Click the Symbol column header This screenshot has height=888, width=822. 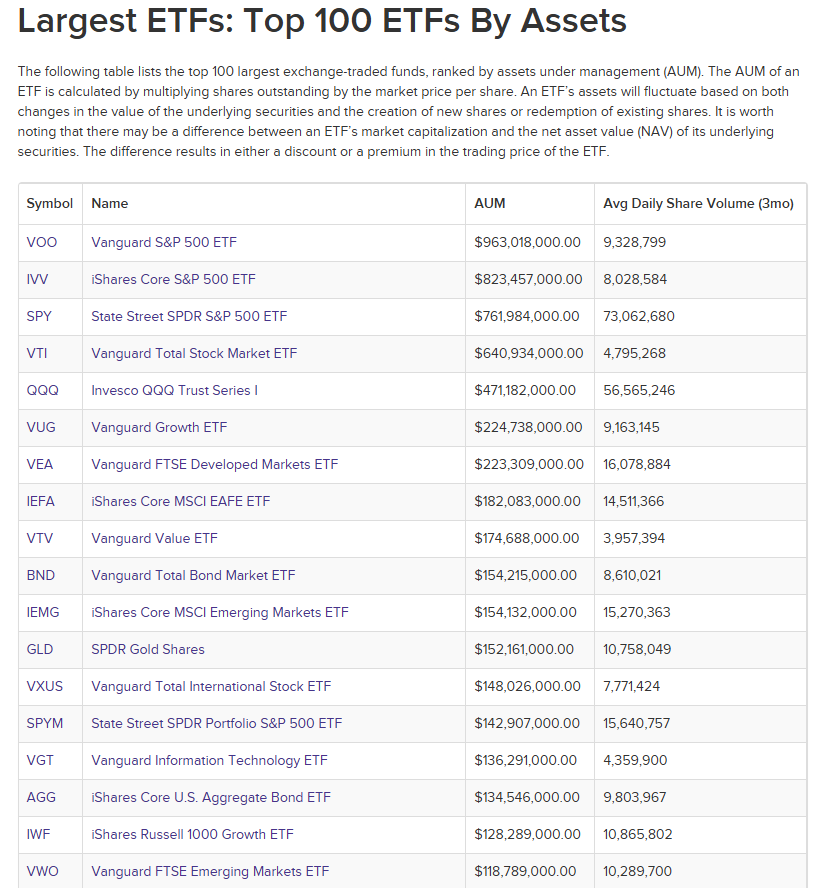pyautogui.click(x=50, y=203)
